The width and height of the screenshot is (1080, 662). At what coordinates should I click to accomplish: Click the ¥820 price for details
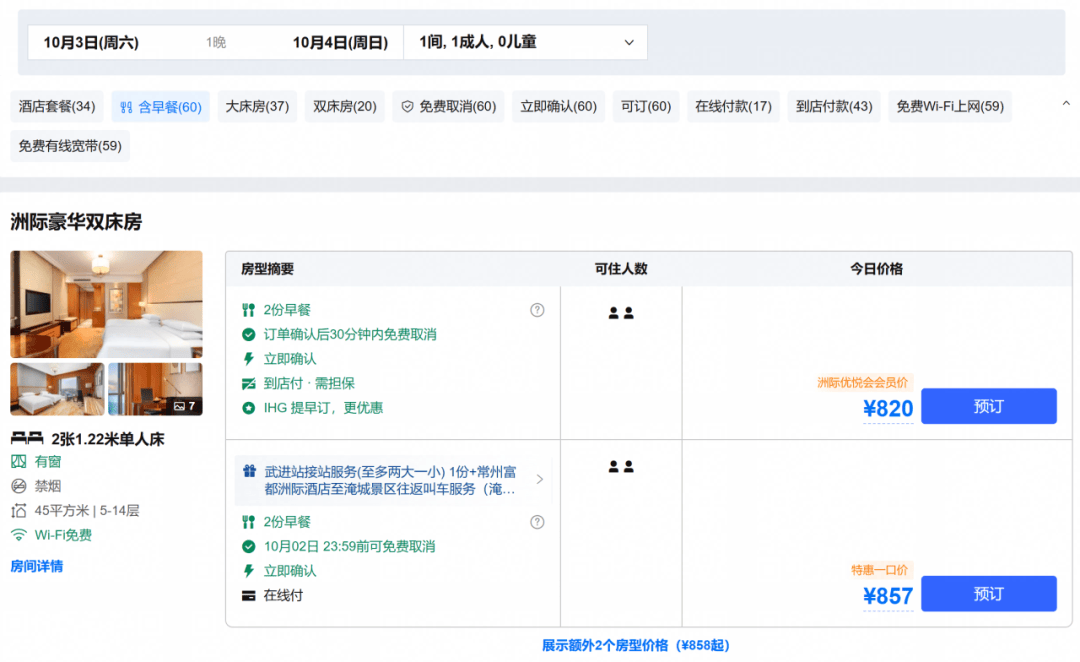click(x=888, y=408)
